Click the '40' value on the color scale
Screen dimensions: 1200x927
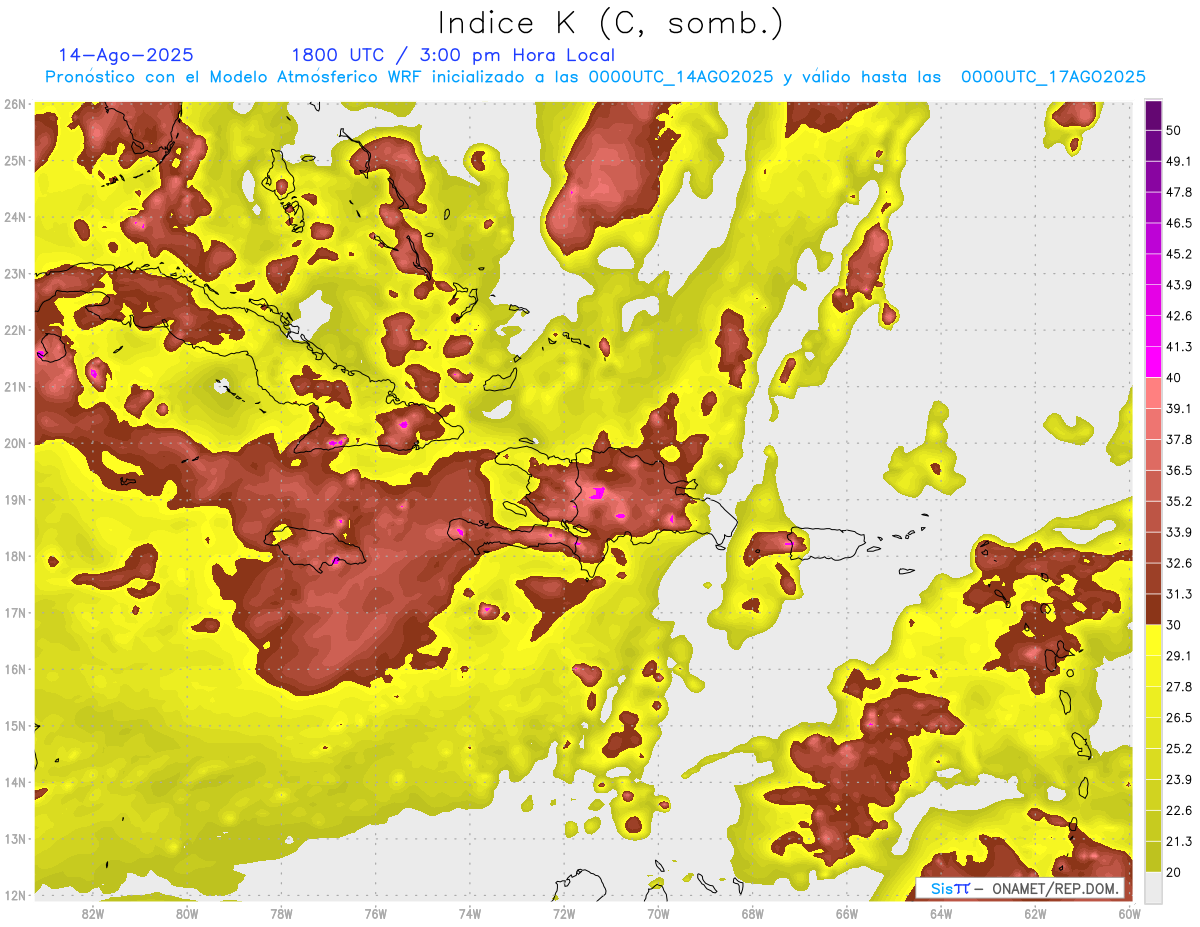pyautogui.click(x=1175, y=377)
